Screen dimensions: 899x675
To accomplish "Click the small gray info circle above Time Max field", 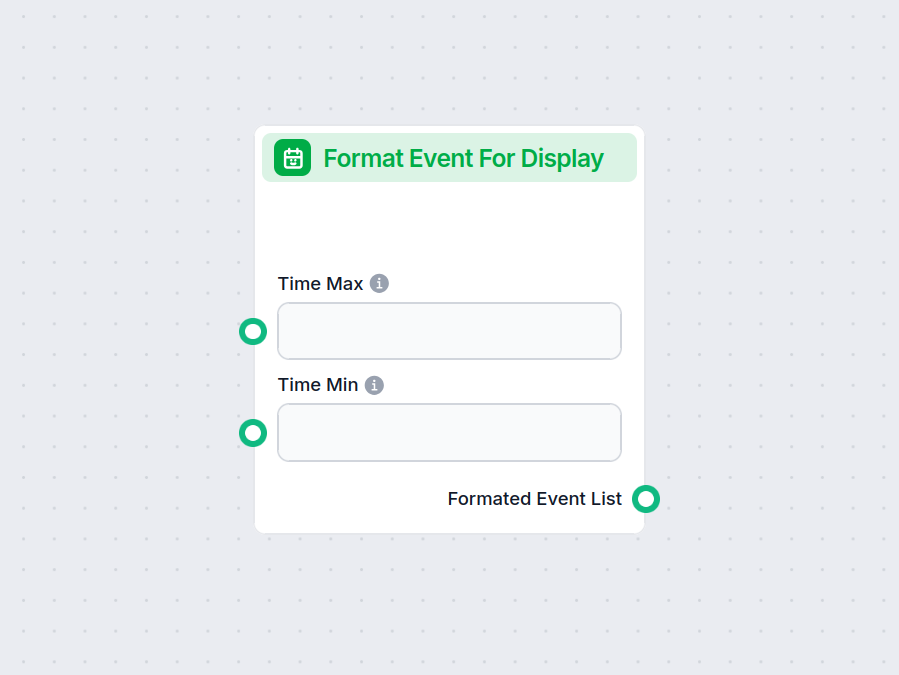I will pyautogui.click(x=378, y=283).
